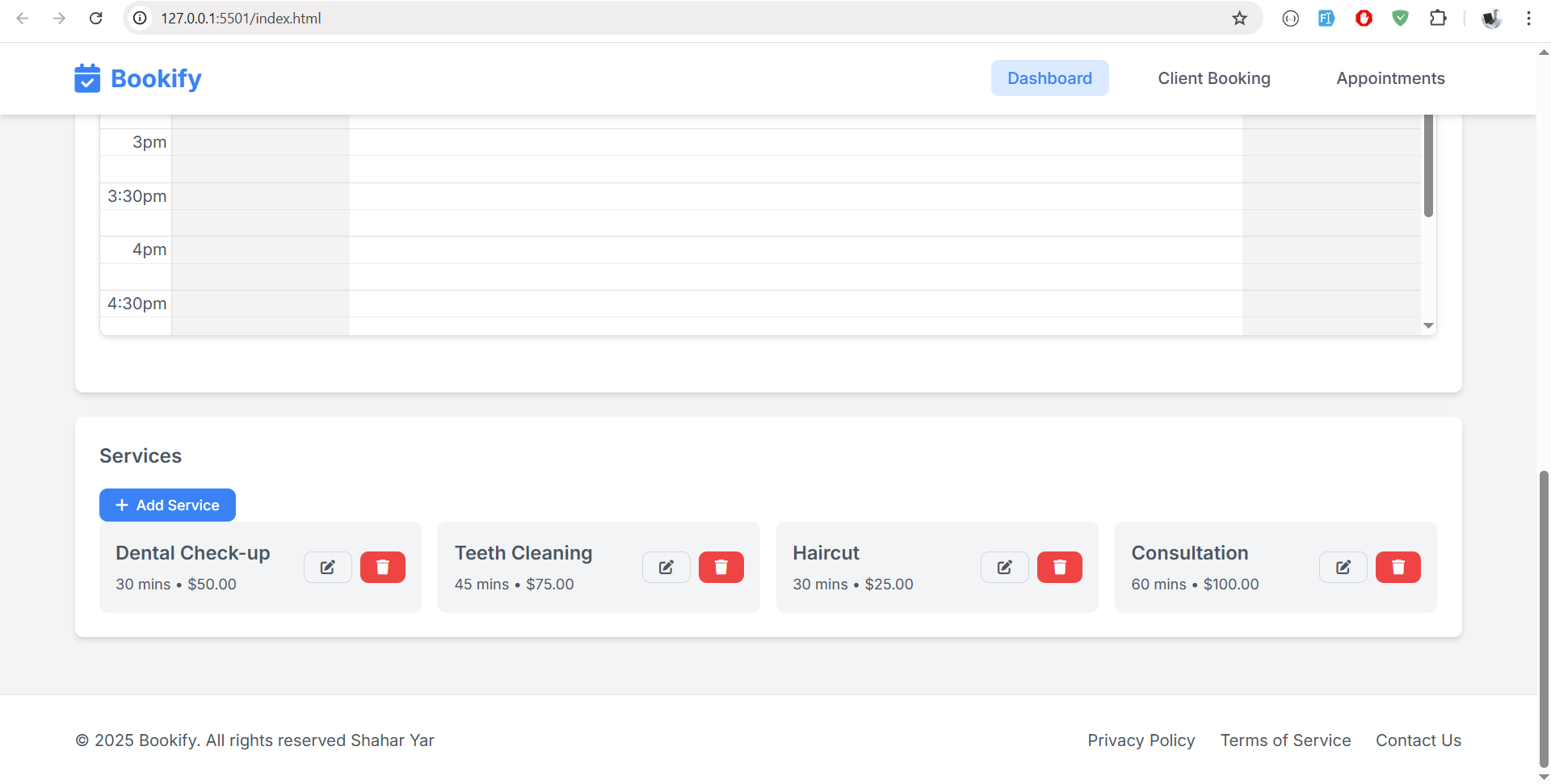The width and height of the screenshot is (1551, 784).
Task: Edit the Haircut service
Action: [1004, 568]
